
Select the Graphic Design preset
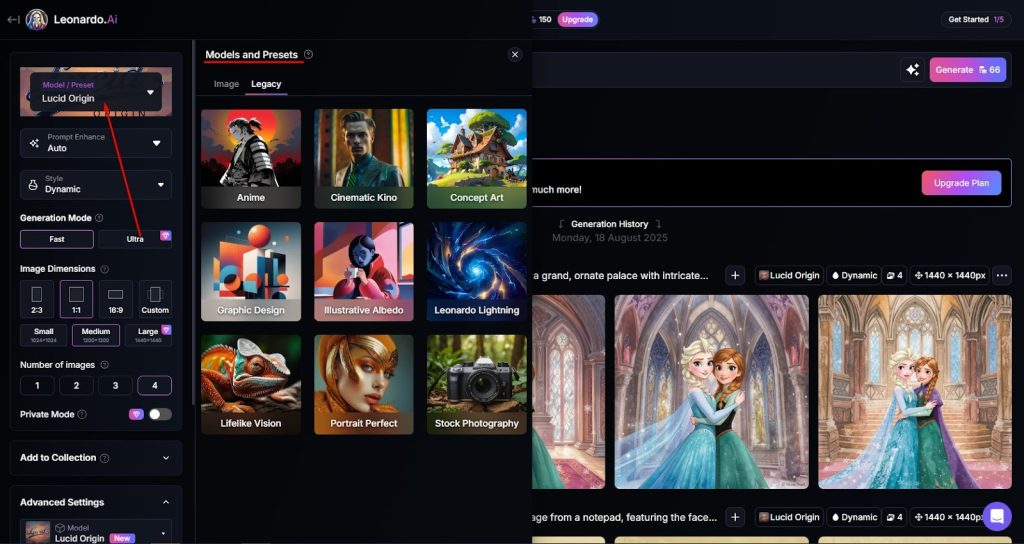(251, 272)
